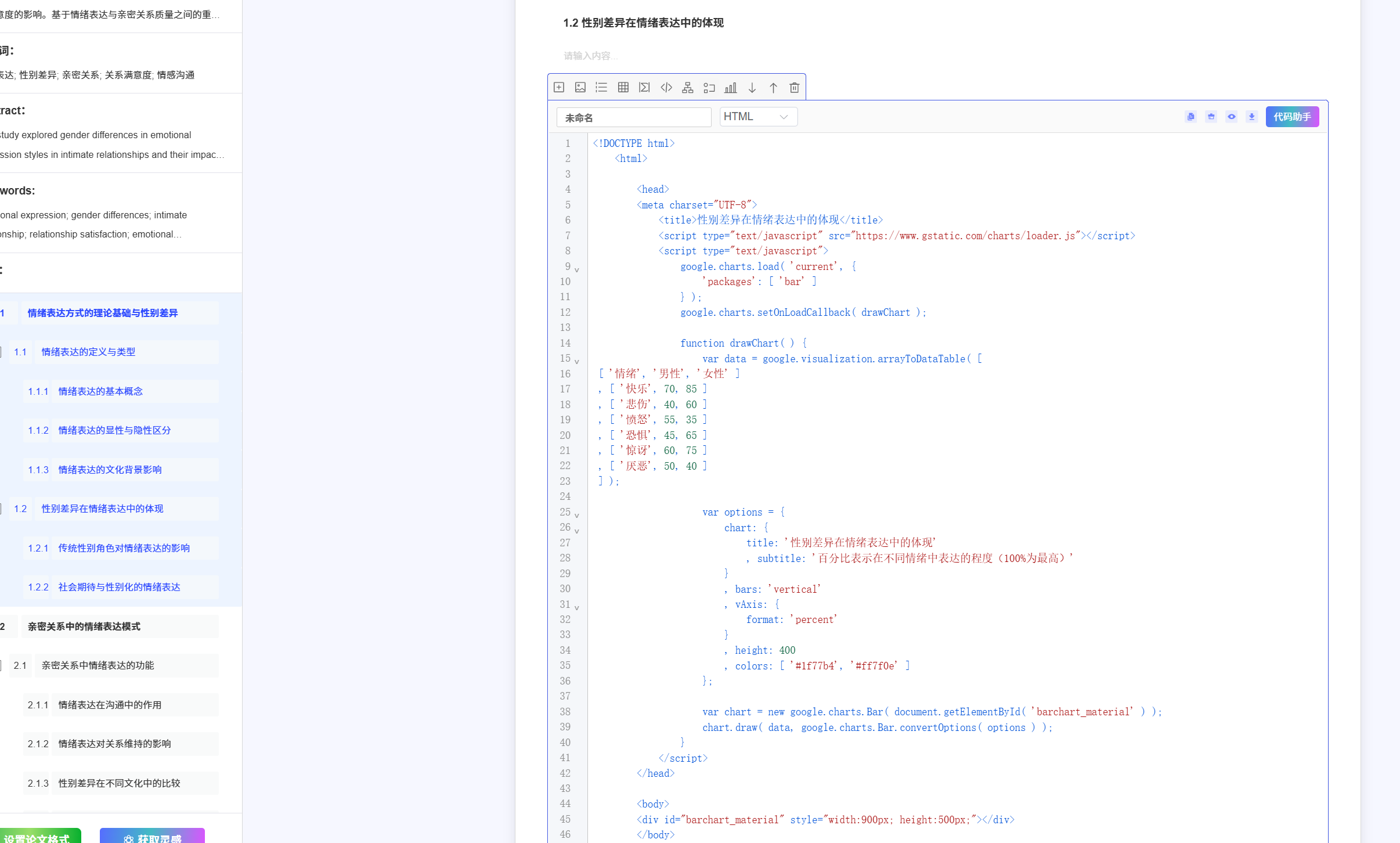This screenshot has width=1400, height=843.
Task: Open the HTML language dropdown
Action: point(758,117)
